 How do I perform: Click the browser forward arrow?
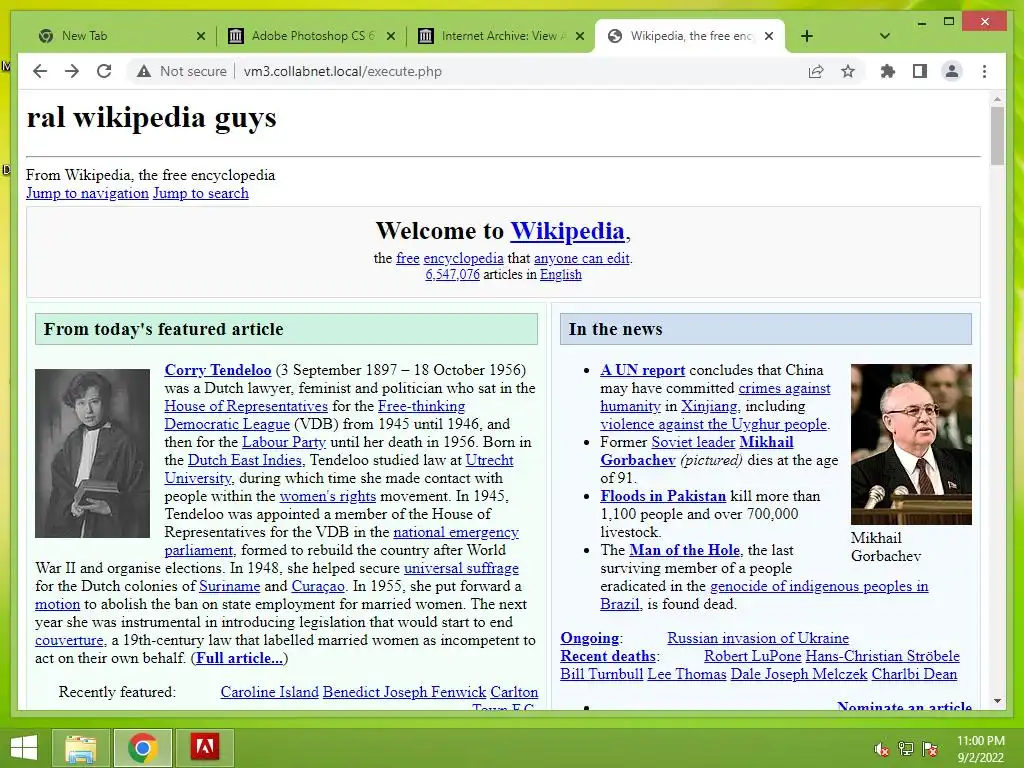pos(72,71)
